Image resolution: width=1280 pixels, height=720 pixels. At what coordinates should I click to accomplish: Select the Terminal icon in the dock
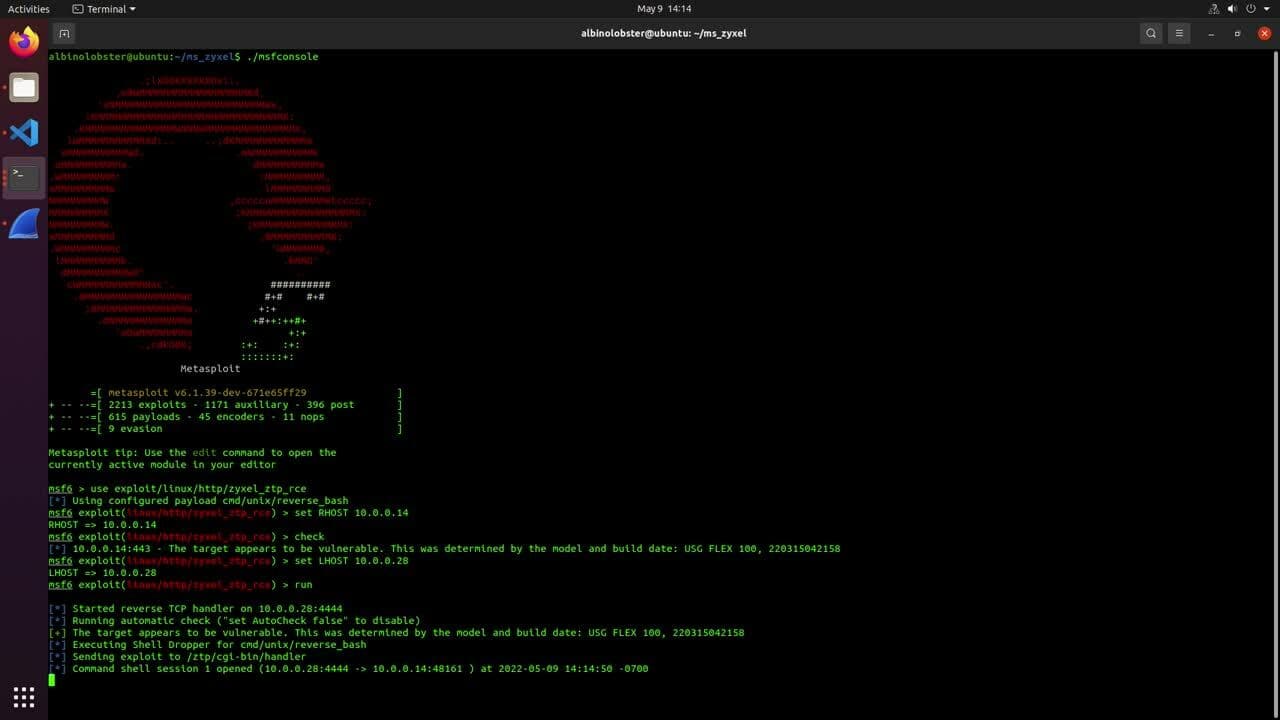pos(24,177)
